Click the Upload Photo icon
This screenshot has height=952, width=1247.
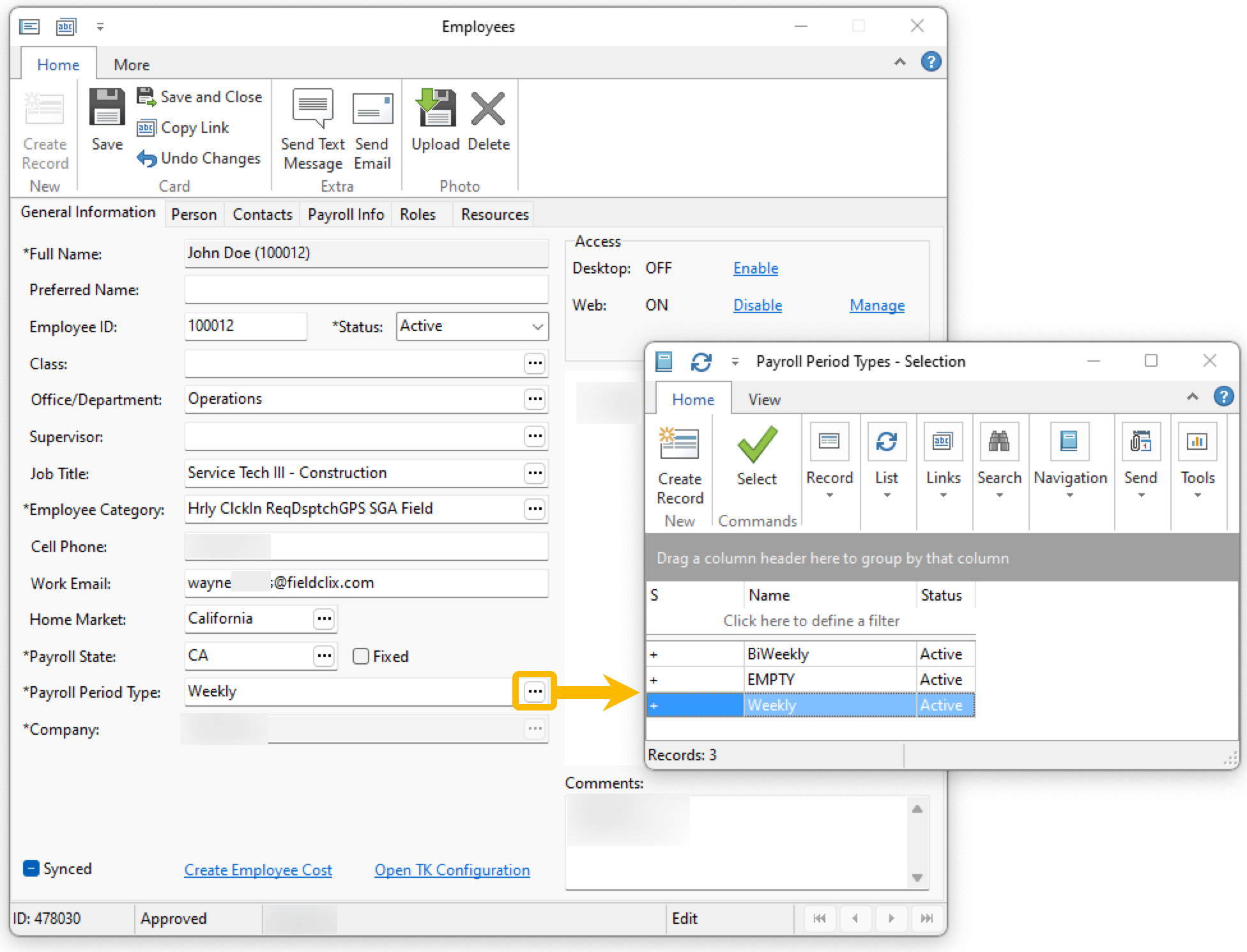[436, 107]
